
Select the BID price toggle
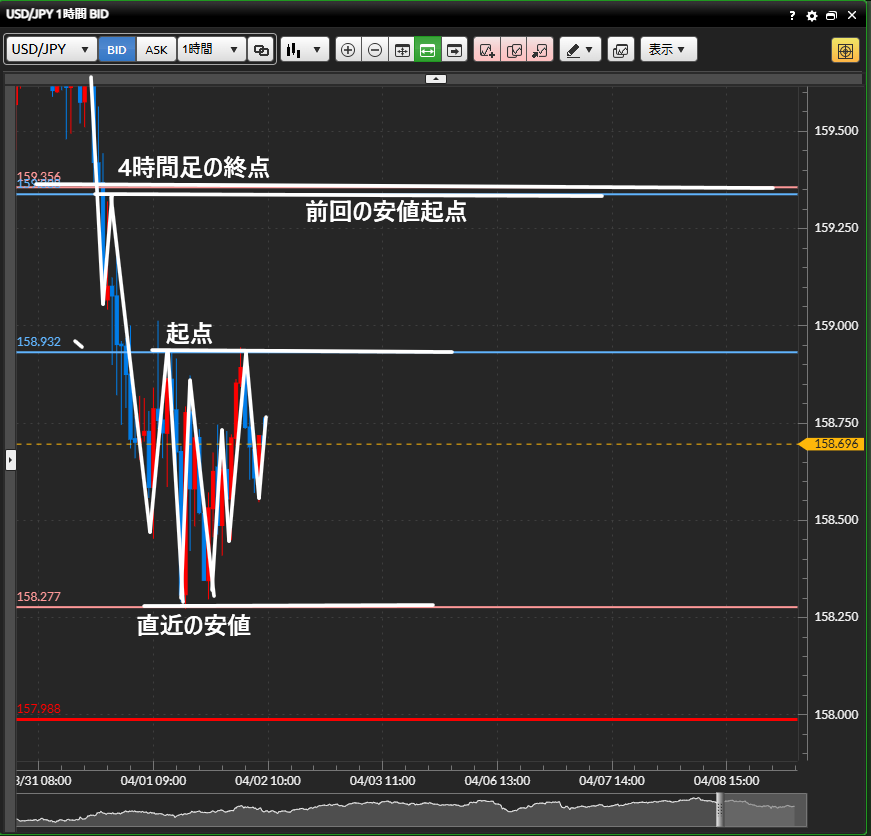click(x=117, y=50)
